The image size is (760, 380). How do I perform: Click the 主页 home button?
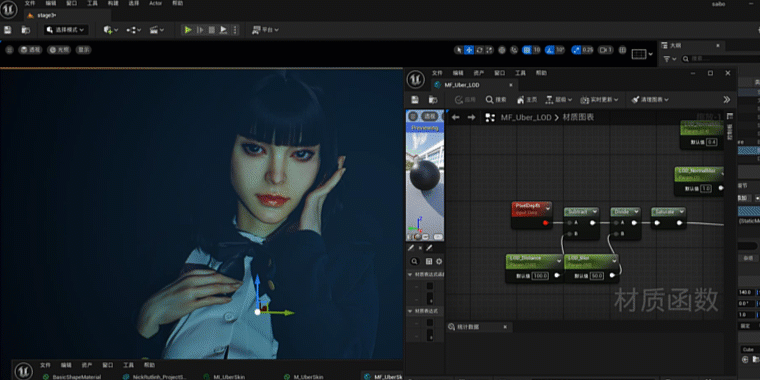pos(527,99)
